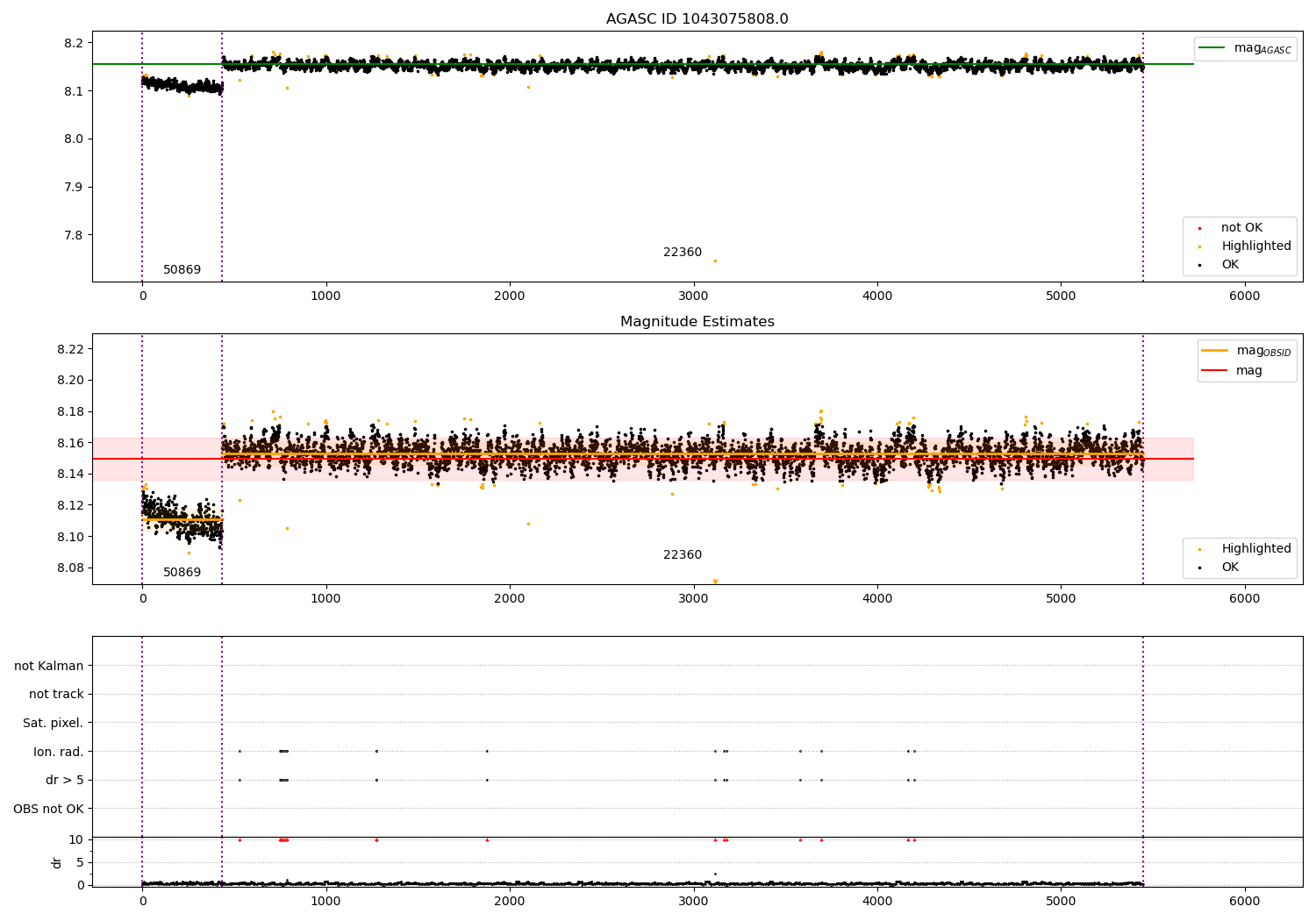This screenshot has width=1316, height=921.
Task: Select the 'AGASC ID 1043075808.0' plot title
Action: pos(697,19)
